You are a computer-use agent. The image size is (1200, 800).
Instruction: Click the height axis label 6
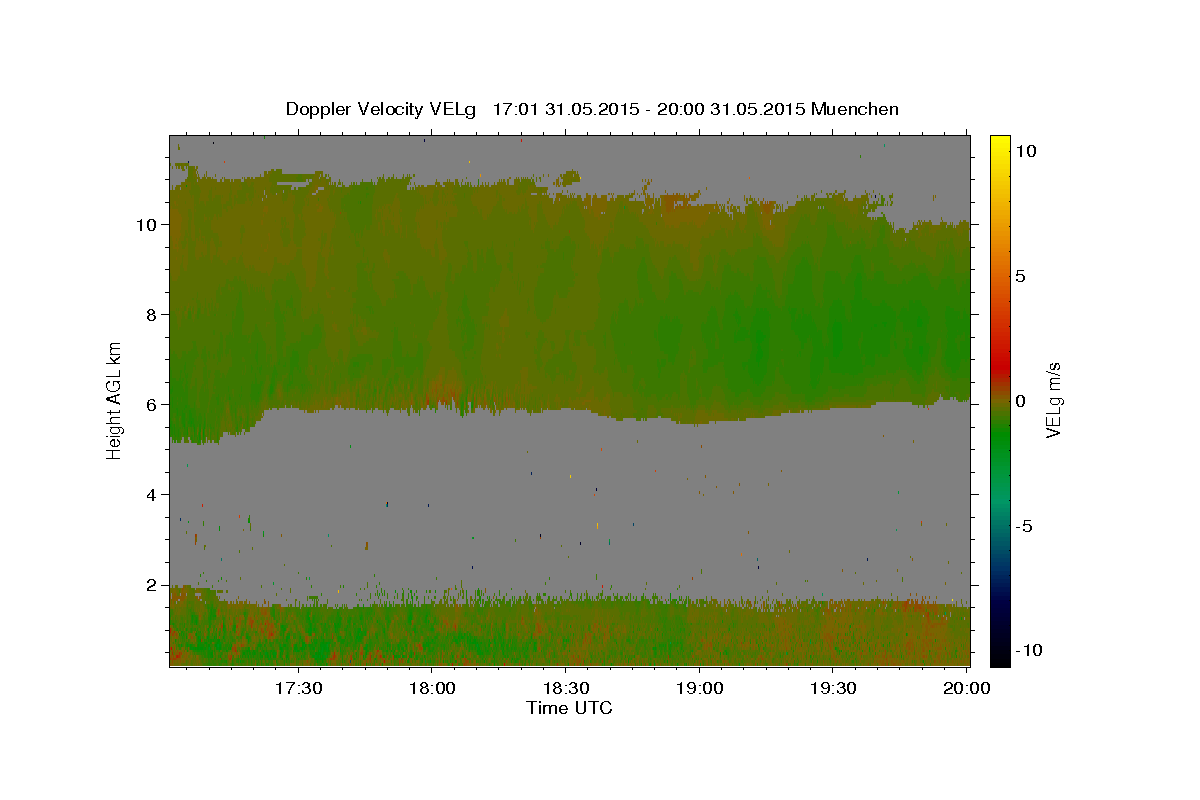pos(153,404)
